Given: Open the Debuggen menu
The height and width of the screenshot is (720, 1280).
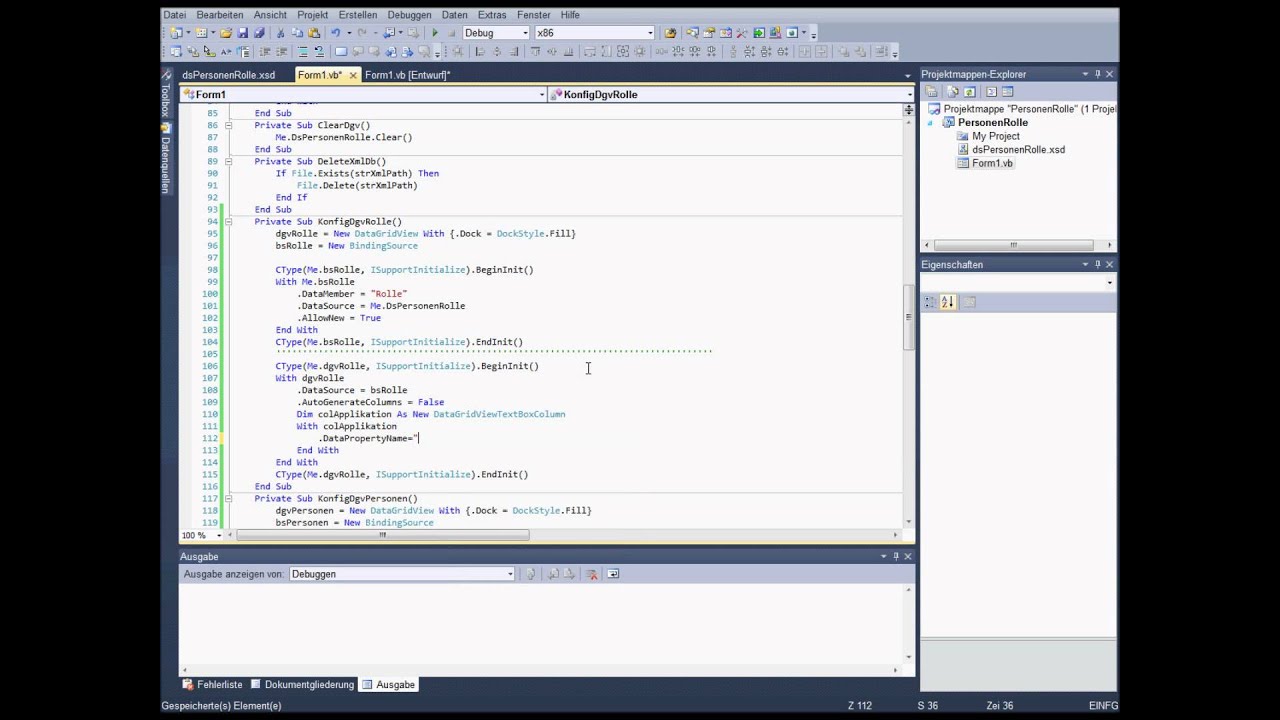Looking at the screenshot, I should pos(409,15).
